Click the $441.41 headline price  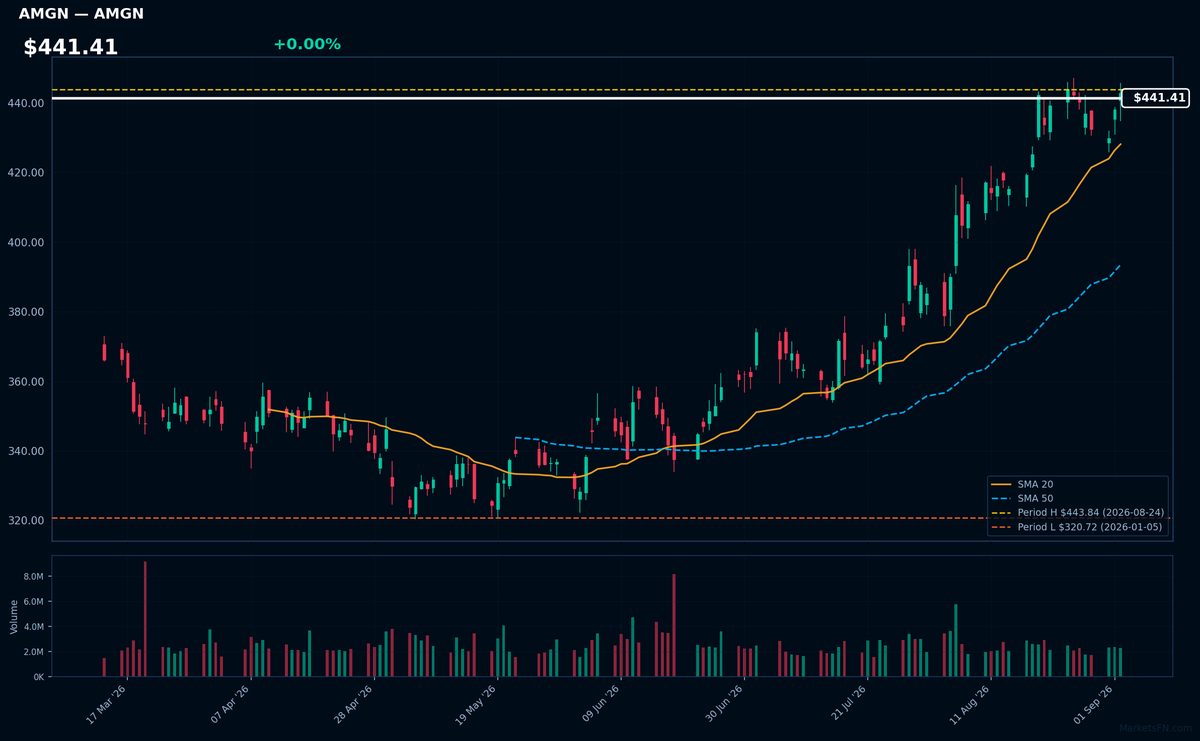tap(71, 47)
